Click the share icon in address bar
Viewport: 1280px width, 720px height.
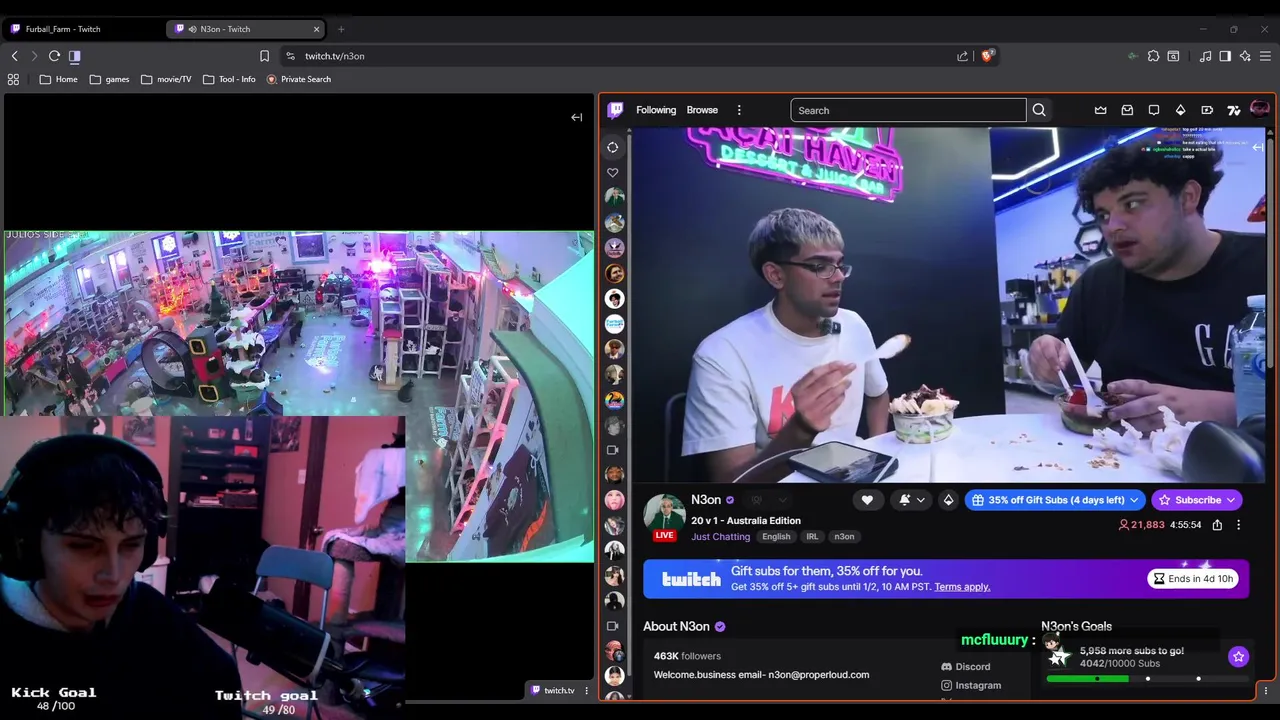962,56
